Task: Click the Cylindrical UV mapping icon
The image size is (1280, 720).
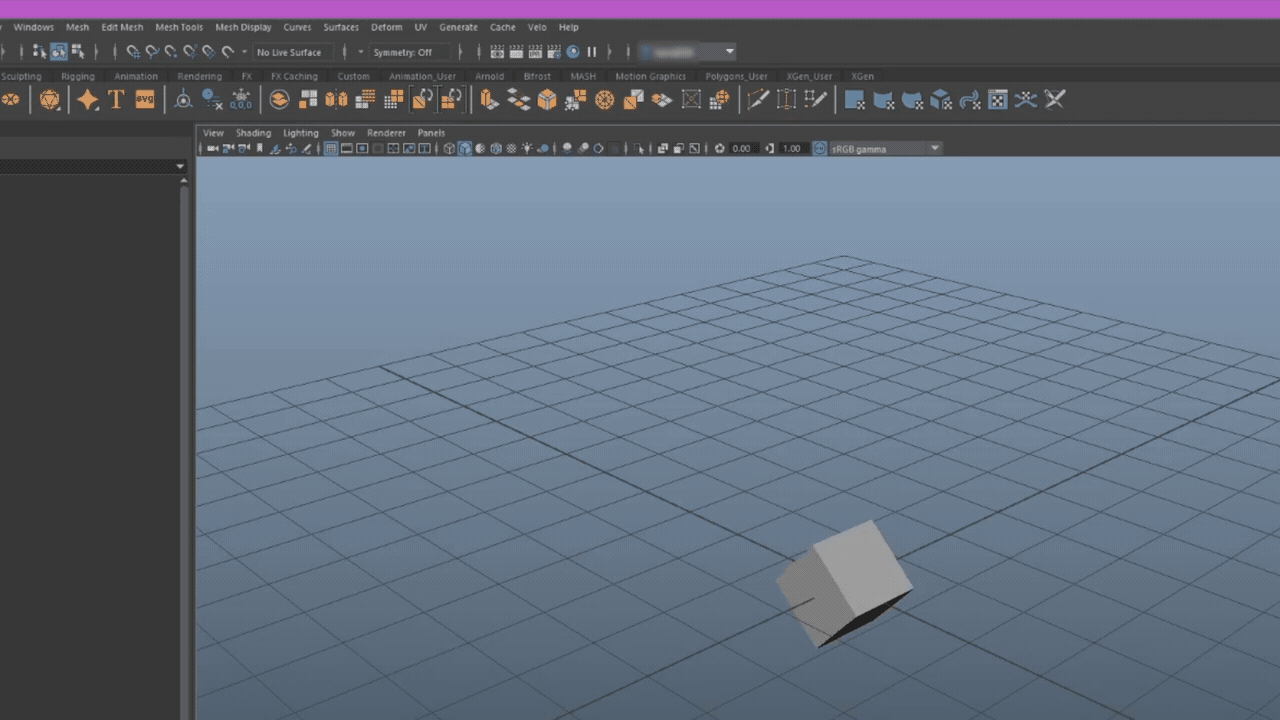Action: pos(884,99)
